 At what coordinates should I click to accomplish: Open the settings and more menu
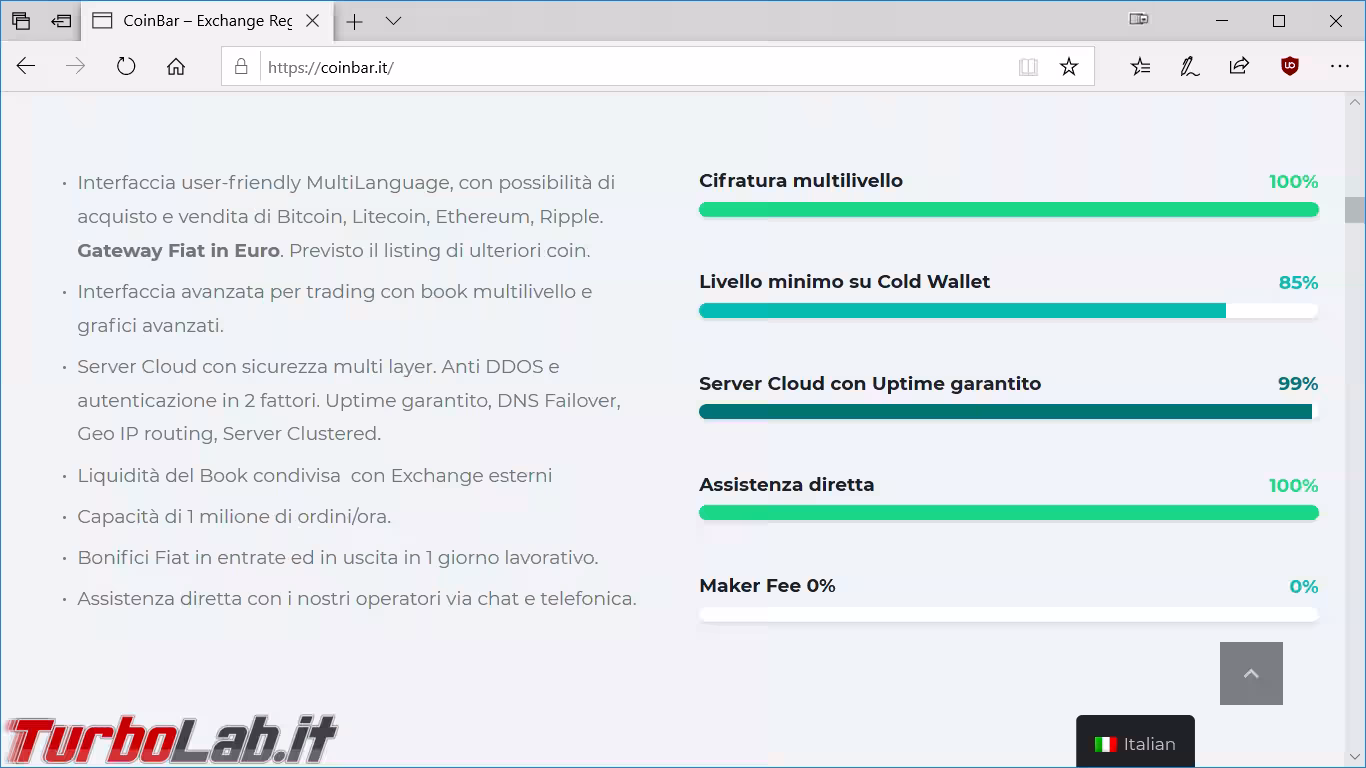[x=1340, y=67]
